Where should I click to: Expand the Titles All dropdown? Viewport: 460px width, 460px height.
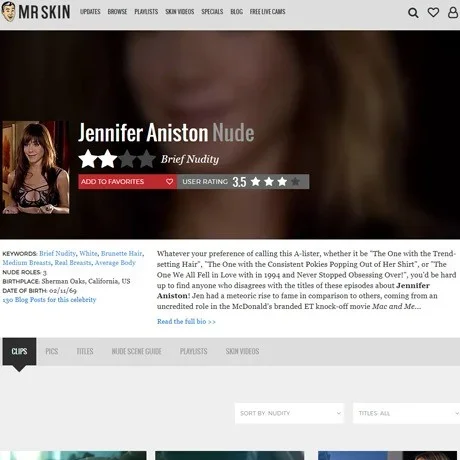coord(406,413)
